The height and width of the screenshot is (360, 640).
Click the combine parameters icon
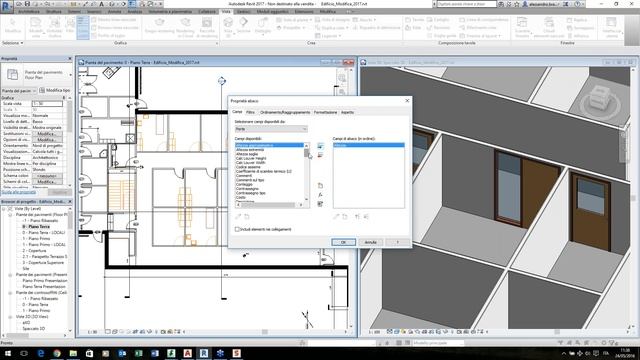coord(320,204)
